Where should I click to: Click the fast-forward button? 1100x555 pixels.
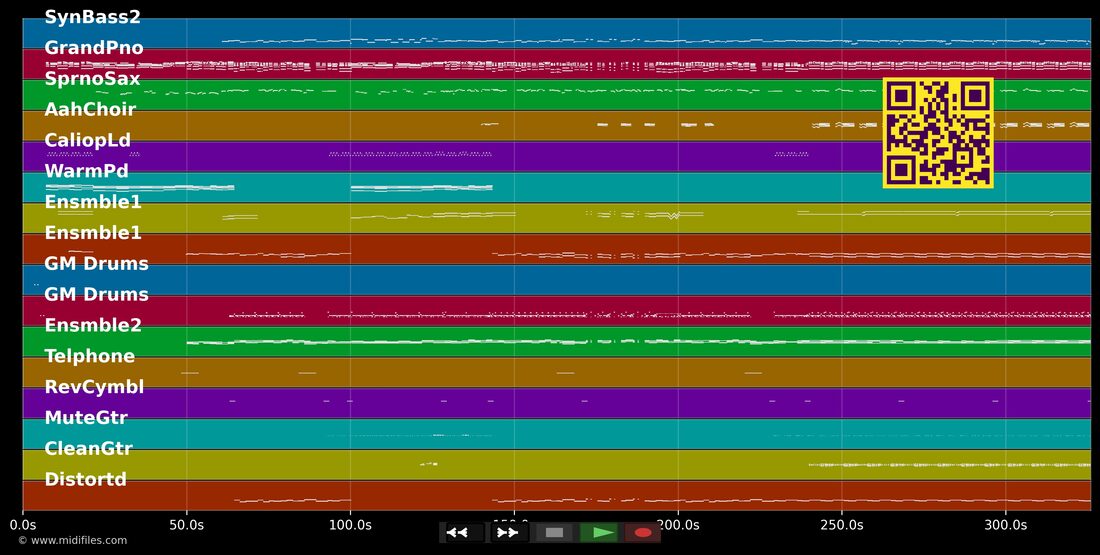(507, 533)
